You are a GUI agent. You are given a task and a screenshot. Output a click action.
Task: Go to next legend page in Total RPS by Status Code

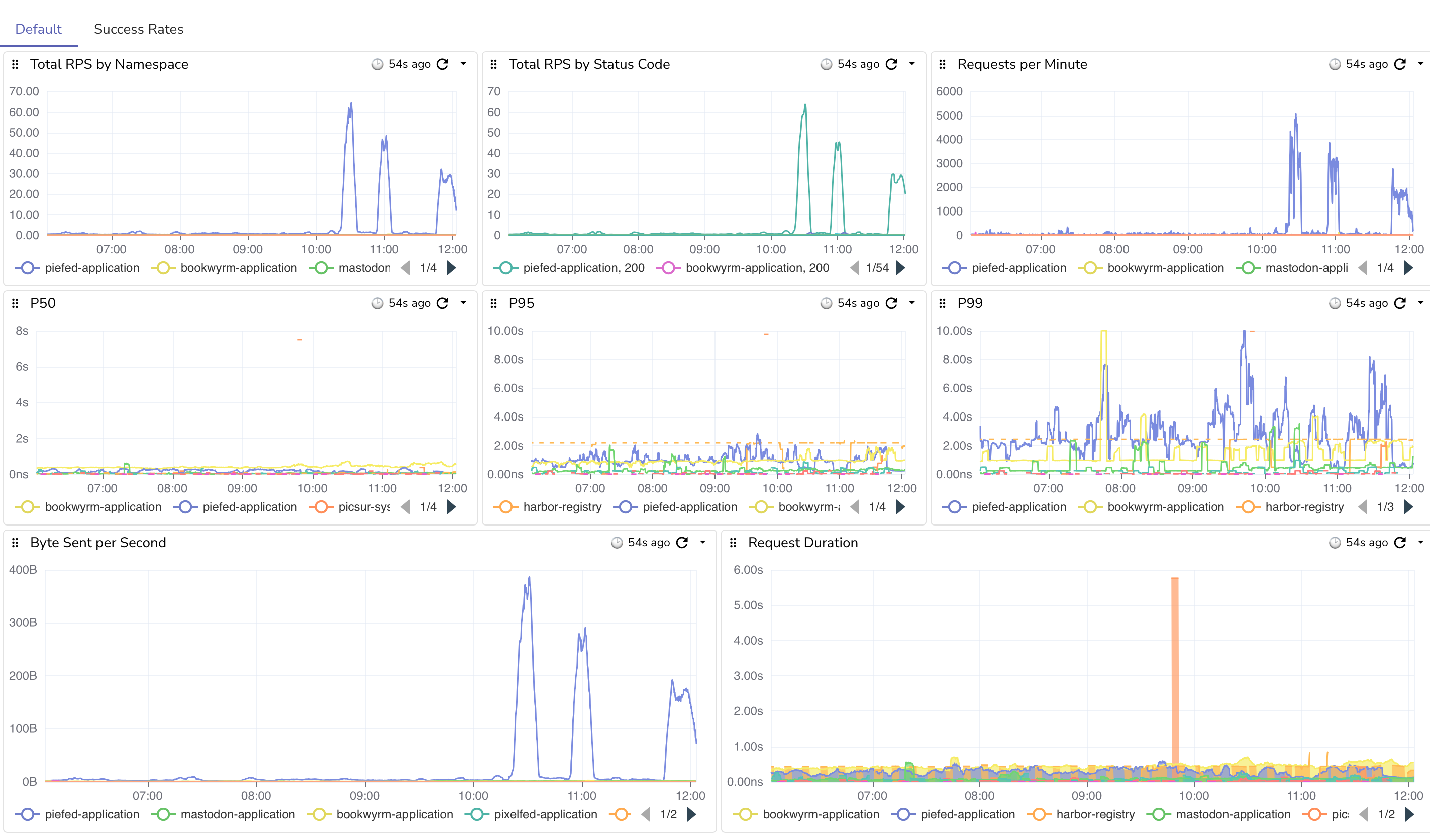(900, 268)
